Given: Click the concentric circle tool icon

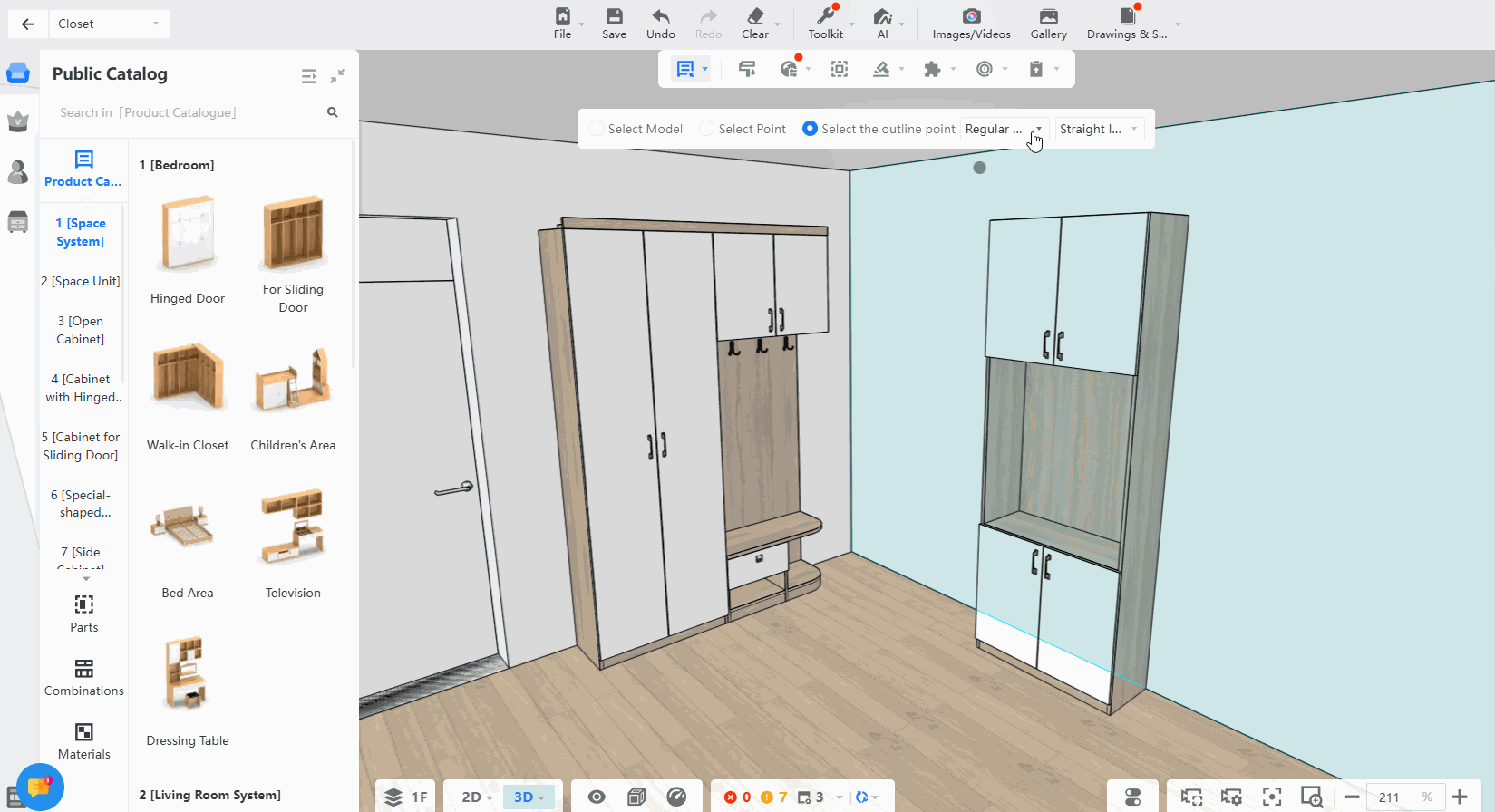Looking at the screenshot, I should point(985,69).
